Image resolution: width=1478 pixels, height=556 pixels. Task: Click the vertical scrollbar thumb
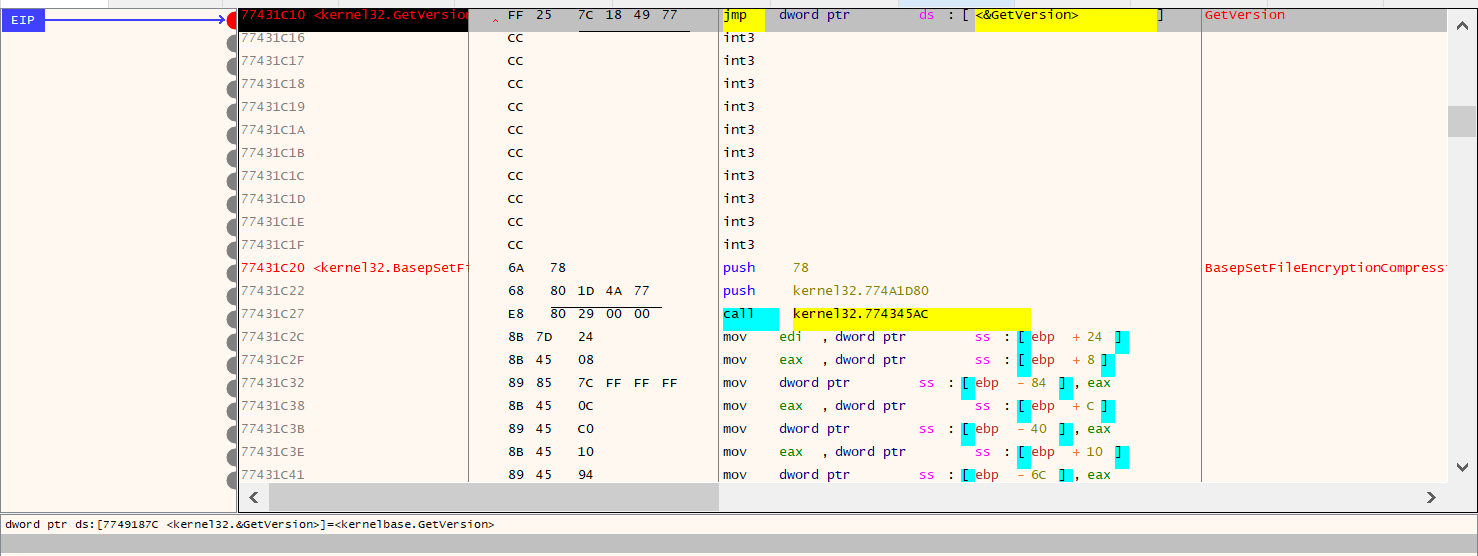pyautogui.click(x=1461, y=120)
